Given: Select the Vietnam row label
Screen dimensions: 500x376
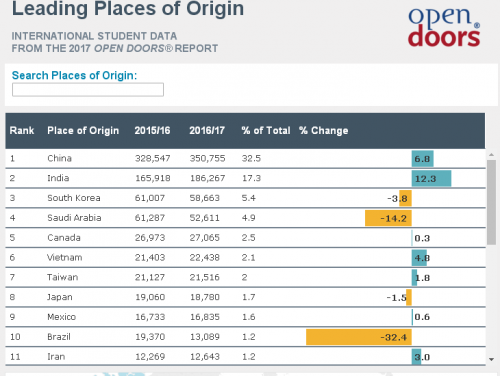Looking at the screenshot, I should pyautogui.click(x=64, y=257).
